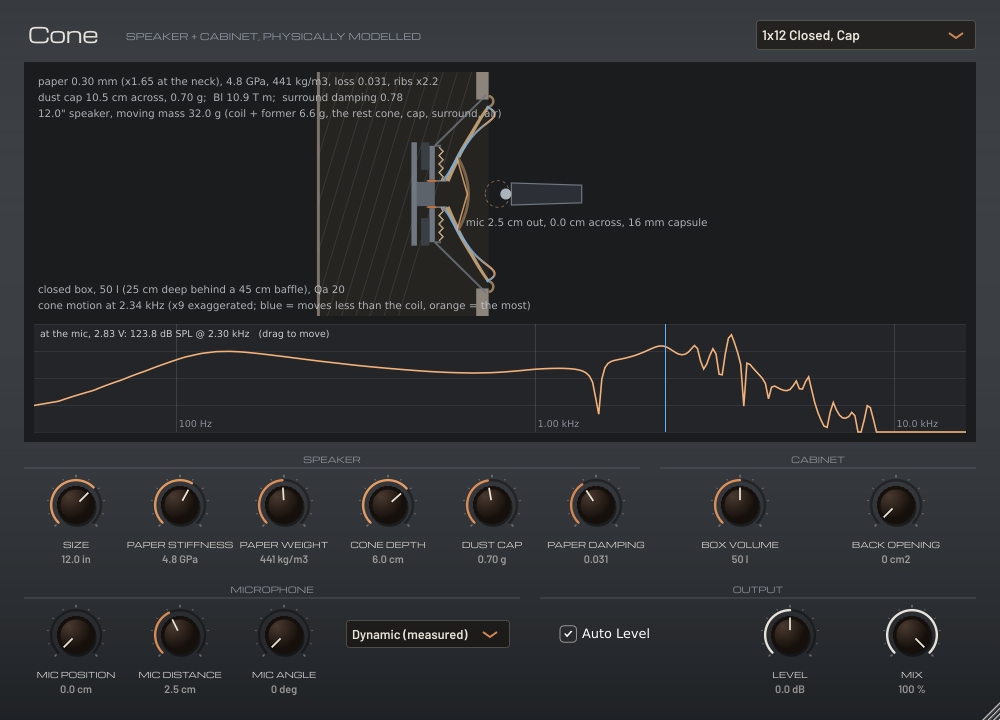Click the PAPER WEIGHT knob
This screenshot has width=1000, height=720.
[284, 504]
